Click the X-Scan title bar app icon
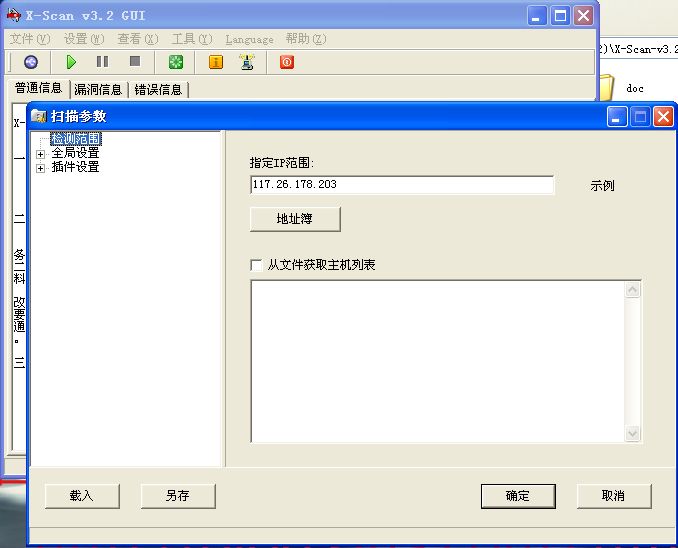 tap(14, 16)
